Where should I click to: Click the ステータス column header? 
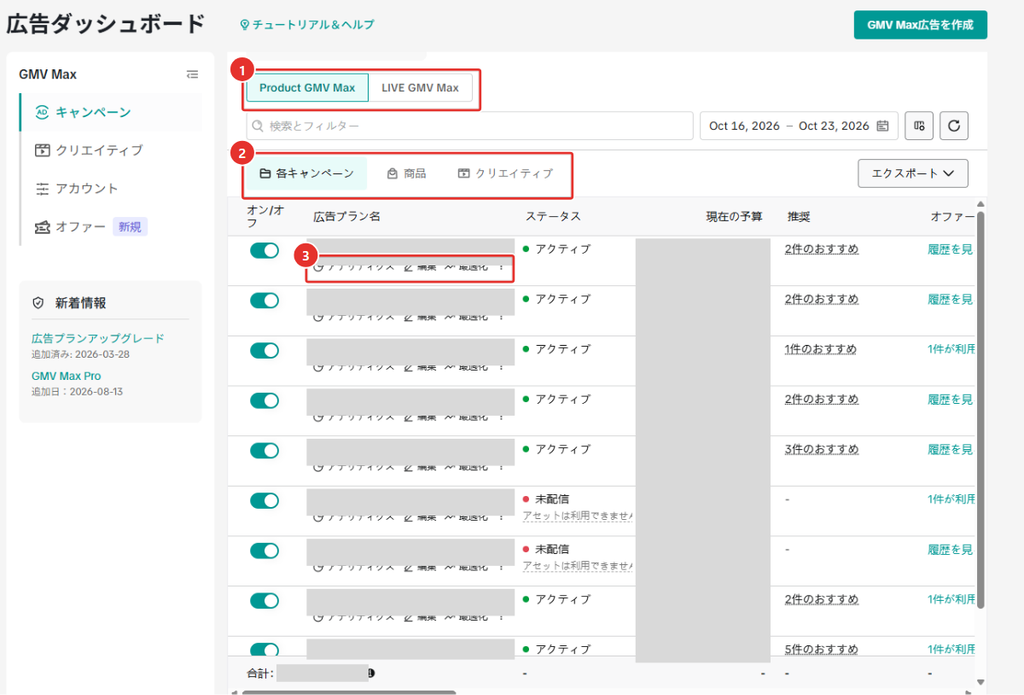tap(552, 216)
